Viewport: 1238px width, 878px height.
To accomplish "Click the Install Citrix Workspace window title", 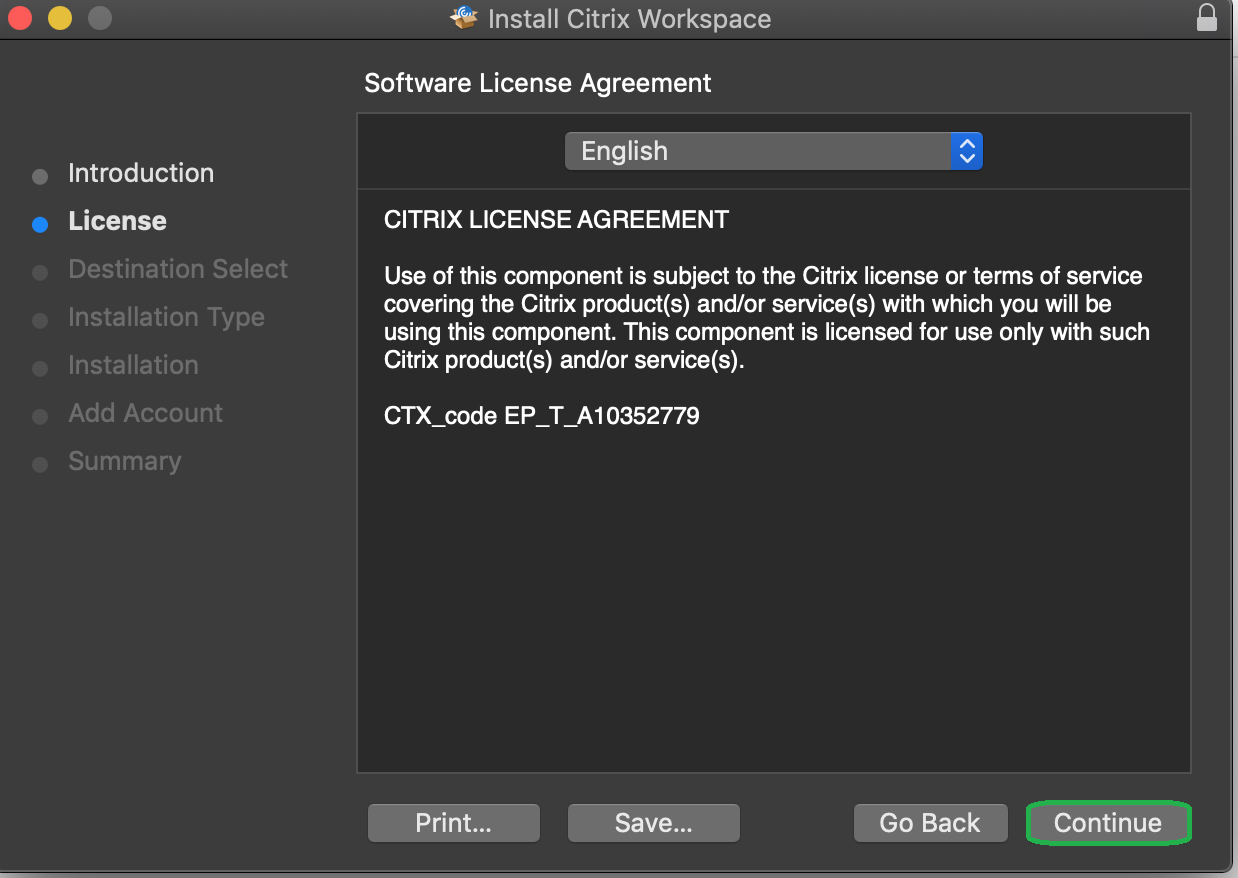I will click(x=629, y=18).
